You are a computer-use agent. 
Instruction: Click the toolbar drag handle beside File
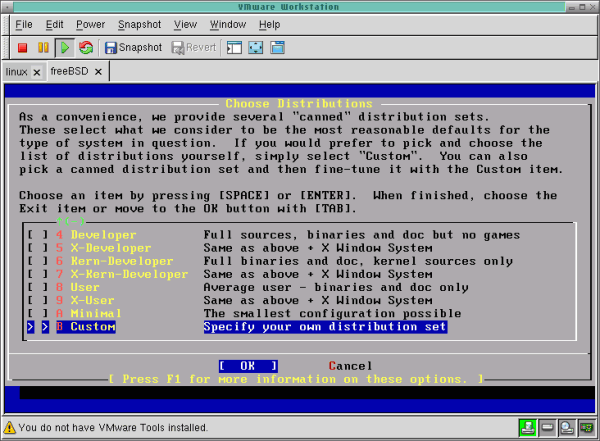pos(6,25)
